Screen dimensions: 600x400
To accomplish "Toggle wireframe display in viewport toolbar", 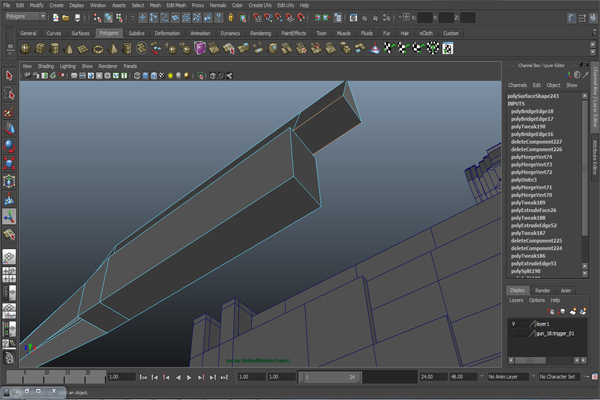I will point(137,76).
